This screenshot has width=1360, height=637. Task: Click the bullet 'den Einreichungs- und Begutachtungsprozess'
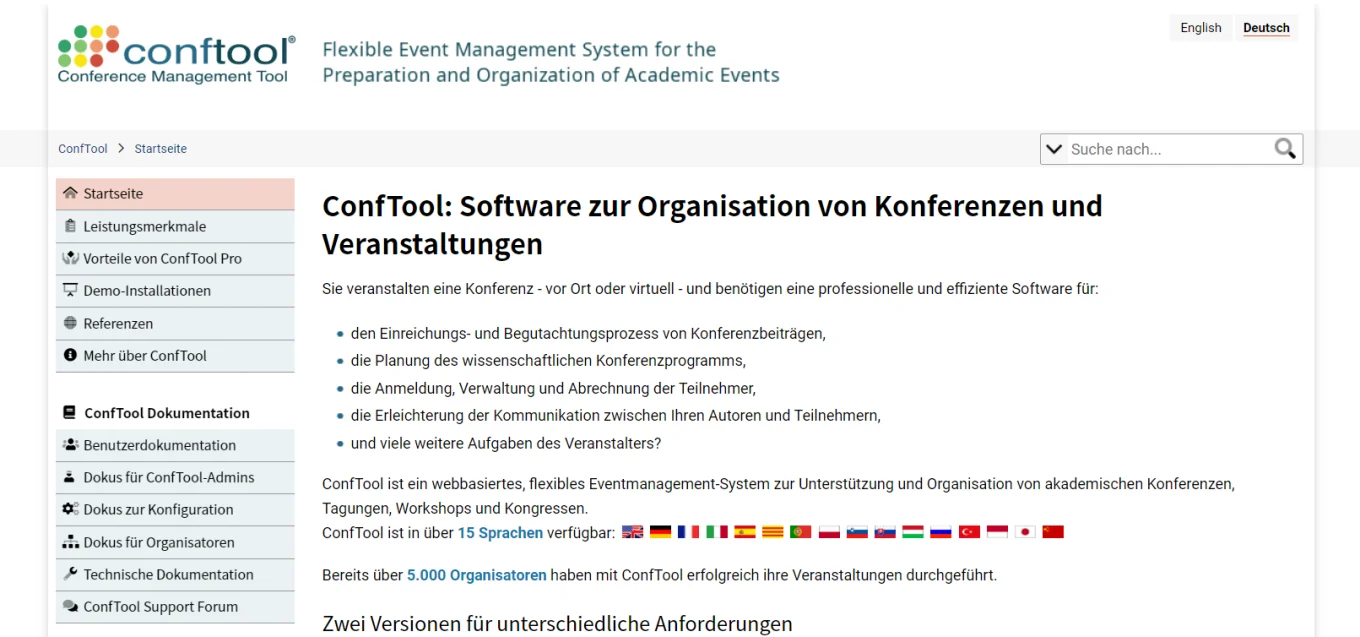[x=588, y=334]
